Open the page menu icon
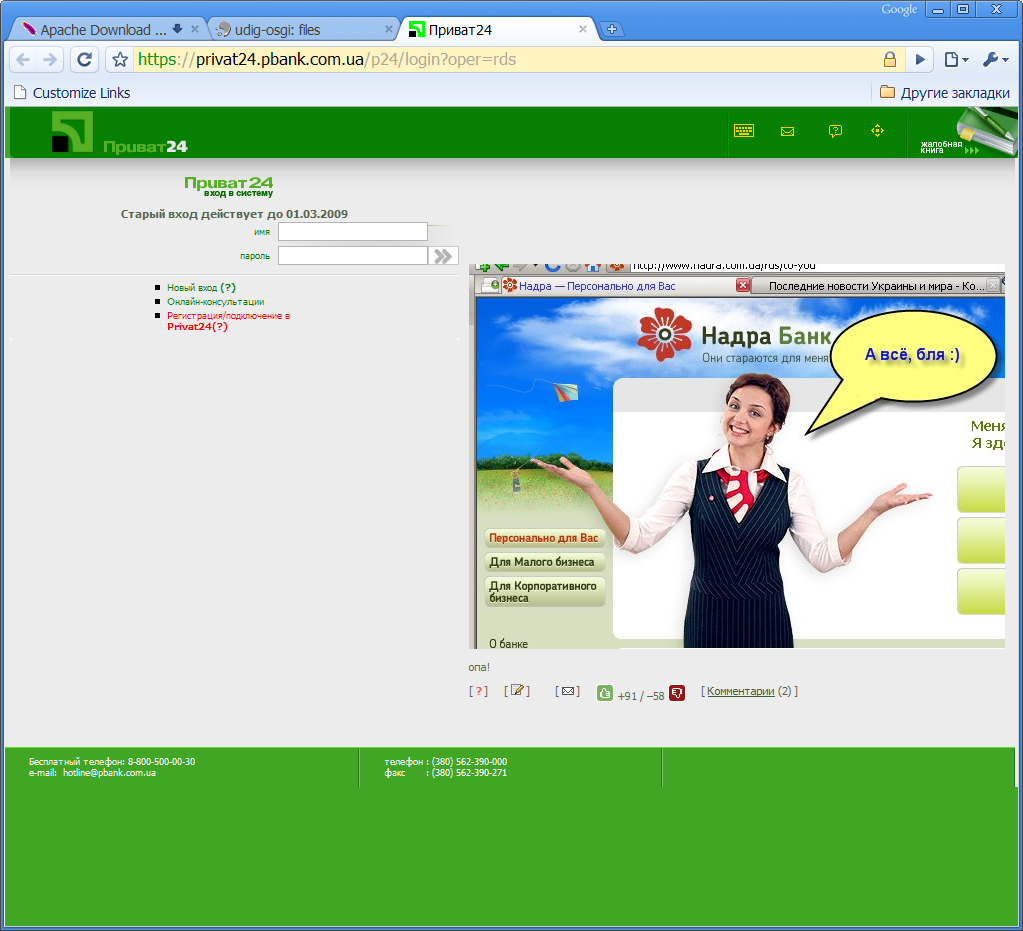The image size is (1023, 931). point(956,60)
